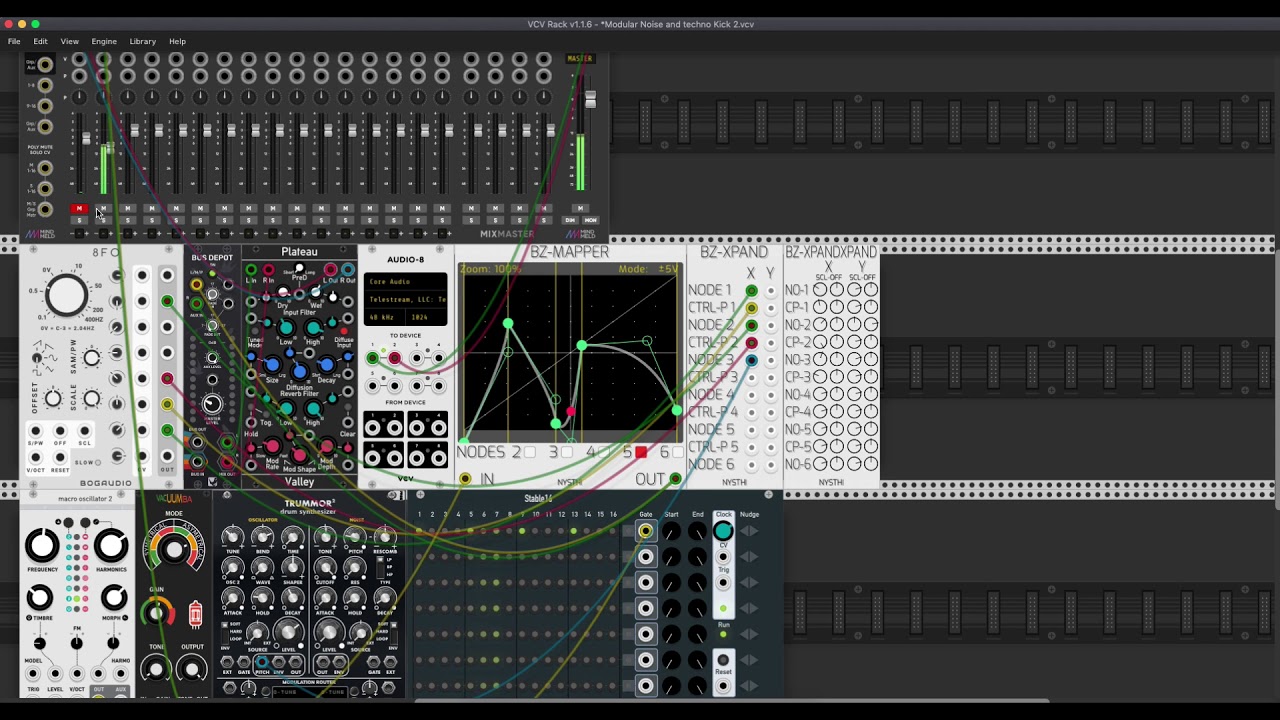Viewport: 1280px width, 720px height.
Task: Click the Plateau Mod Depth knob
Action: click(x=326, y=448)
